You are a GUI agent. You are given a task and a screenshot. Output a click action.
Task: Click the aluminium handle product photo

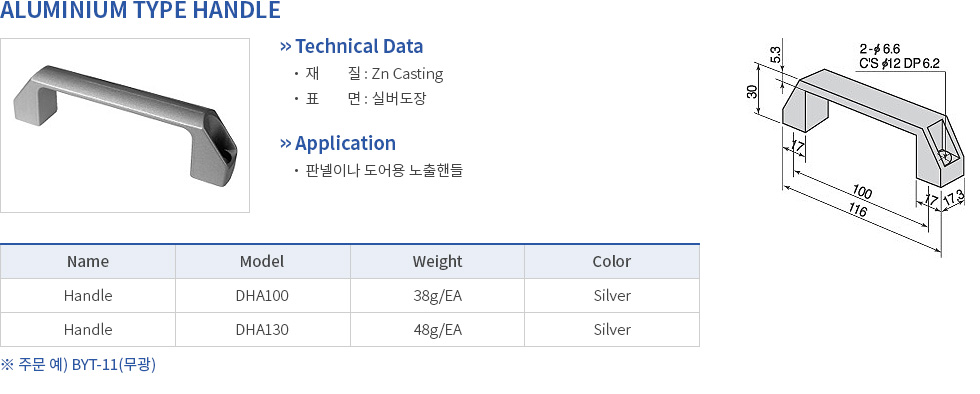pyautogui.click(x=125, y=126)
